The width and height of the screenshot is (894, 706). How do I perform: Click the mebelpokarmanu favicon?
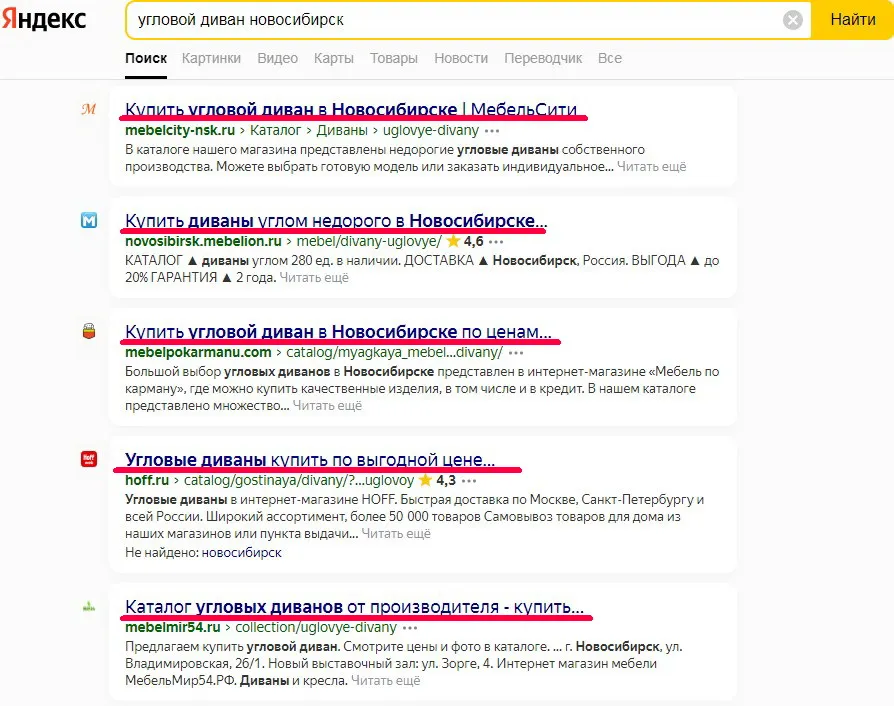point(88,331)
